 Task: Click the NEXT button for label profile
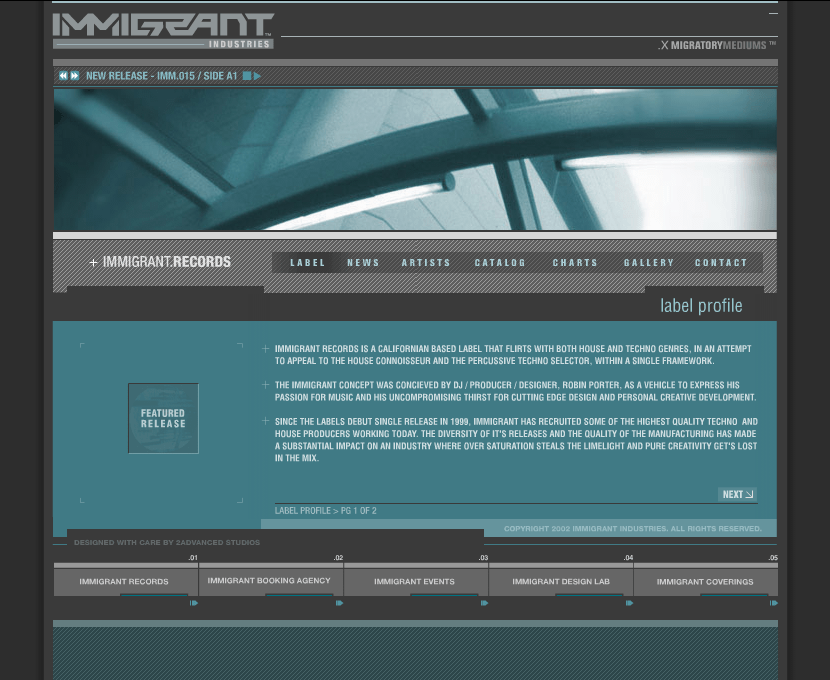737,494
